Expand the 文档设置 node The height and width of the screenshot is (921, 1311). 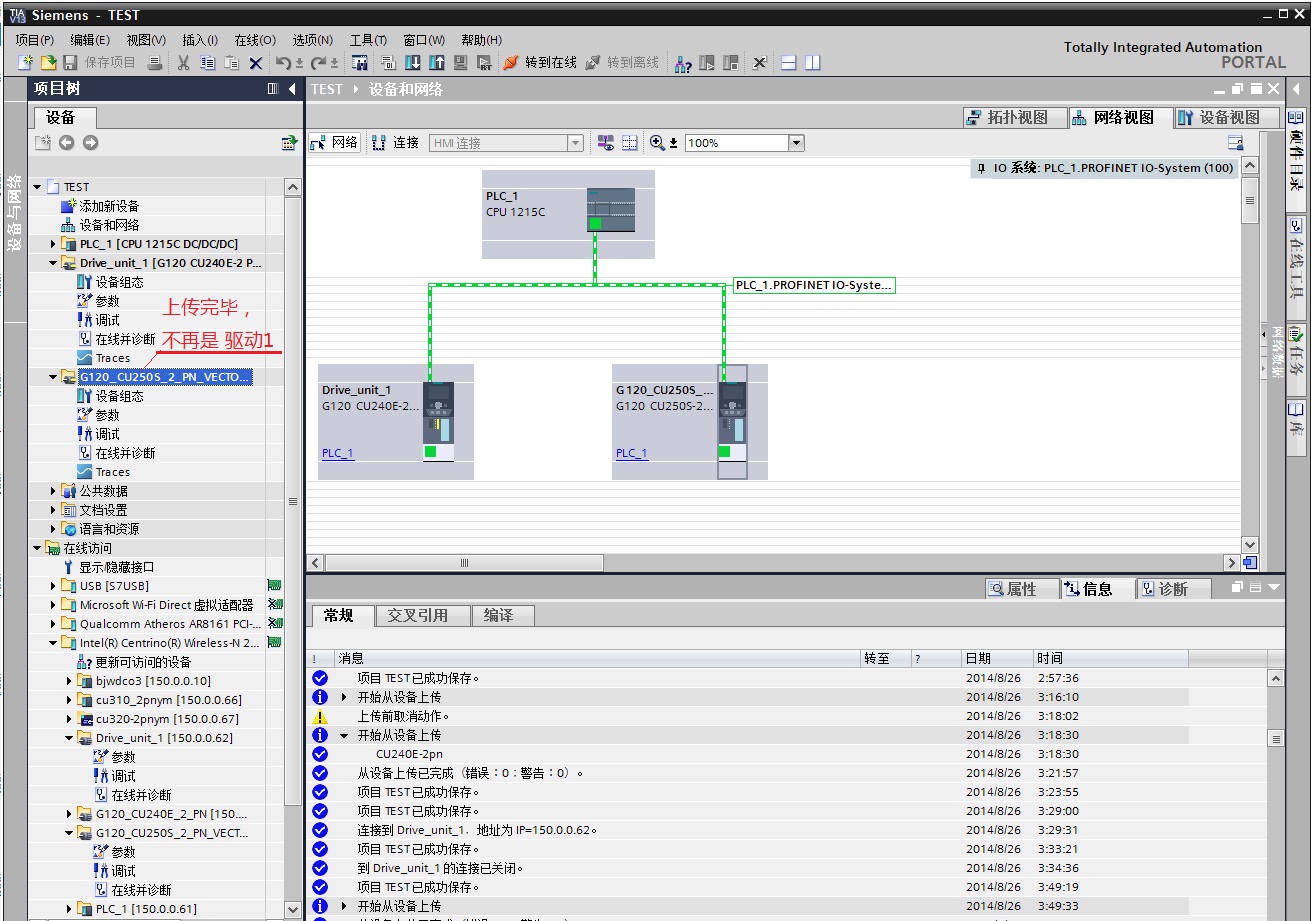tap(54, 510)
